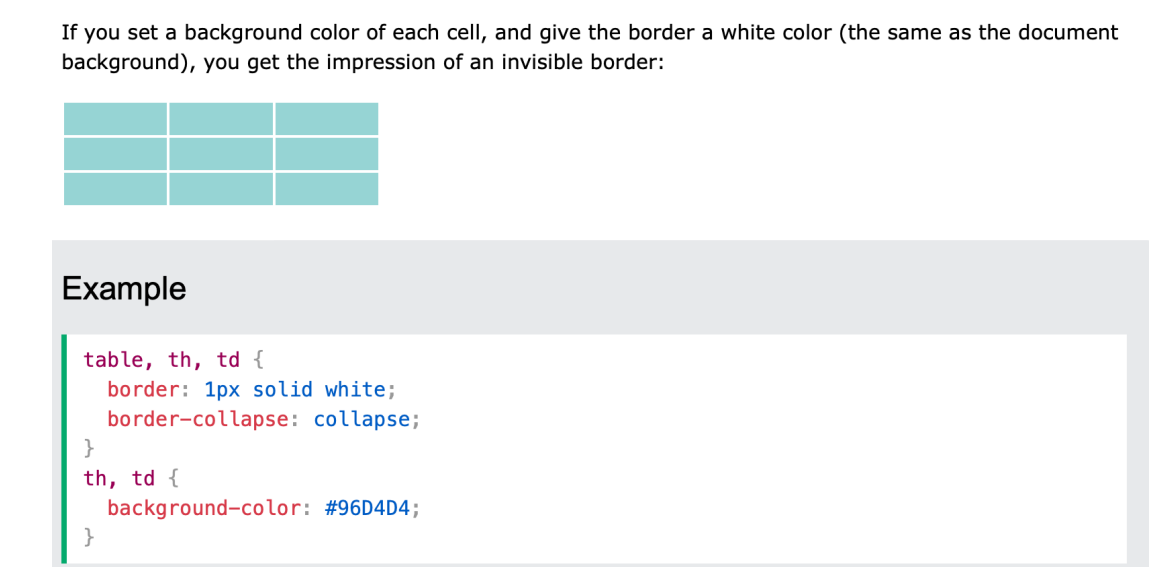Image resolution: width=1167 pixels, height=567 pixels.
Task: Click the final closing brace in the code
Action: click(x=89, y=536)
